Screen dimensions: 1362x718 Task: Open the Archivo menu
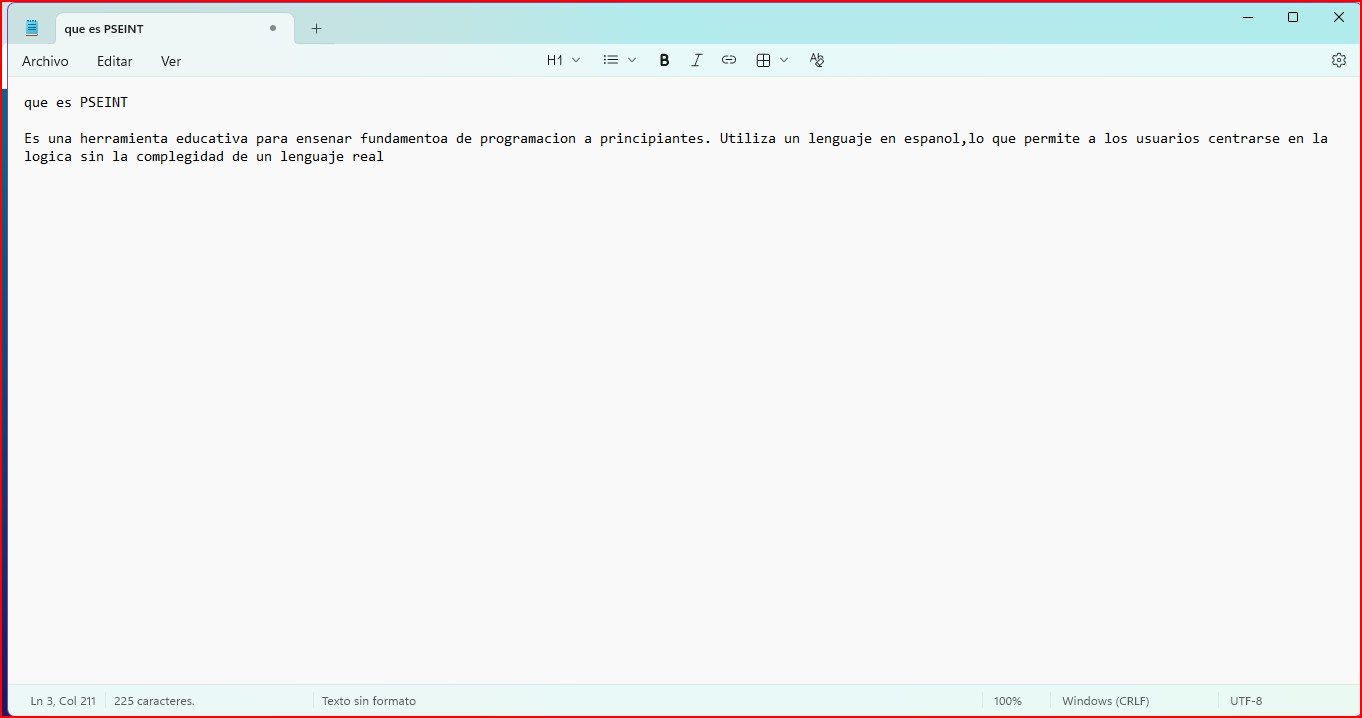click(x=45, y=62)
